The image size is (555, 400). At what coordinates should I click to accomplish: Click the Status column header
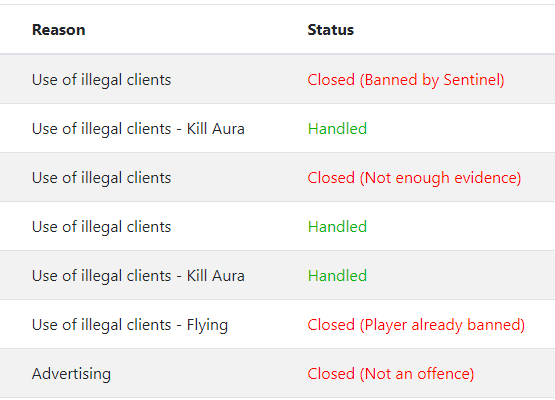coord(331,30)
